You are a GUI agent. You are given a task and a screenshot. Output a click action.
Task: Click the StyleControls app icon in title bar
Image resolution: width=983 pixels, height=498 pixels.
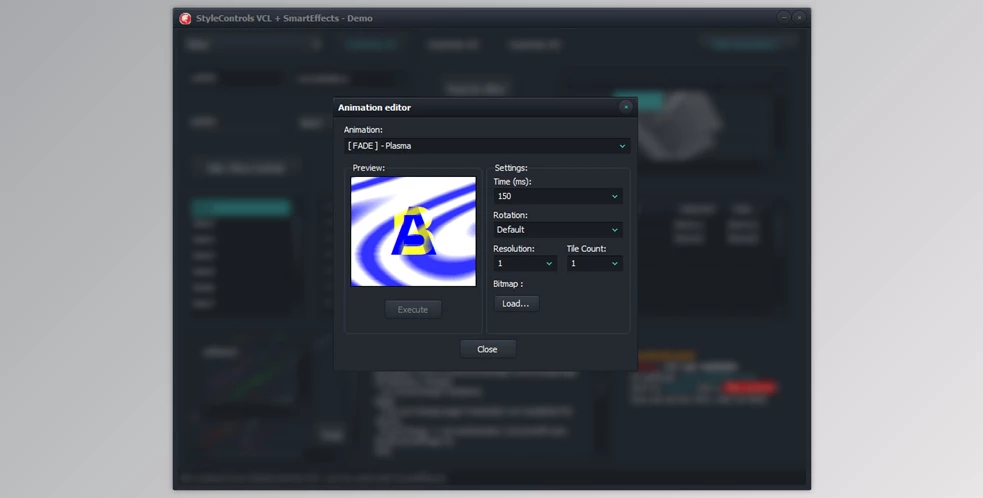tap(185, 18)
